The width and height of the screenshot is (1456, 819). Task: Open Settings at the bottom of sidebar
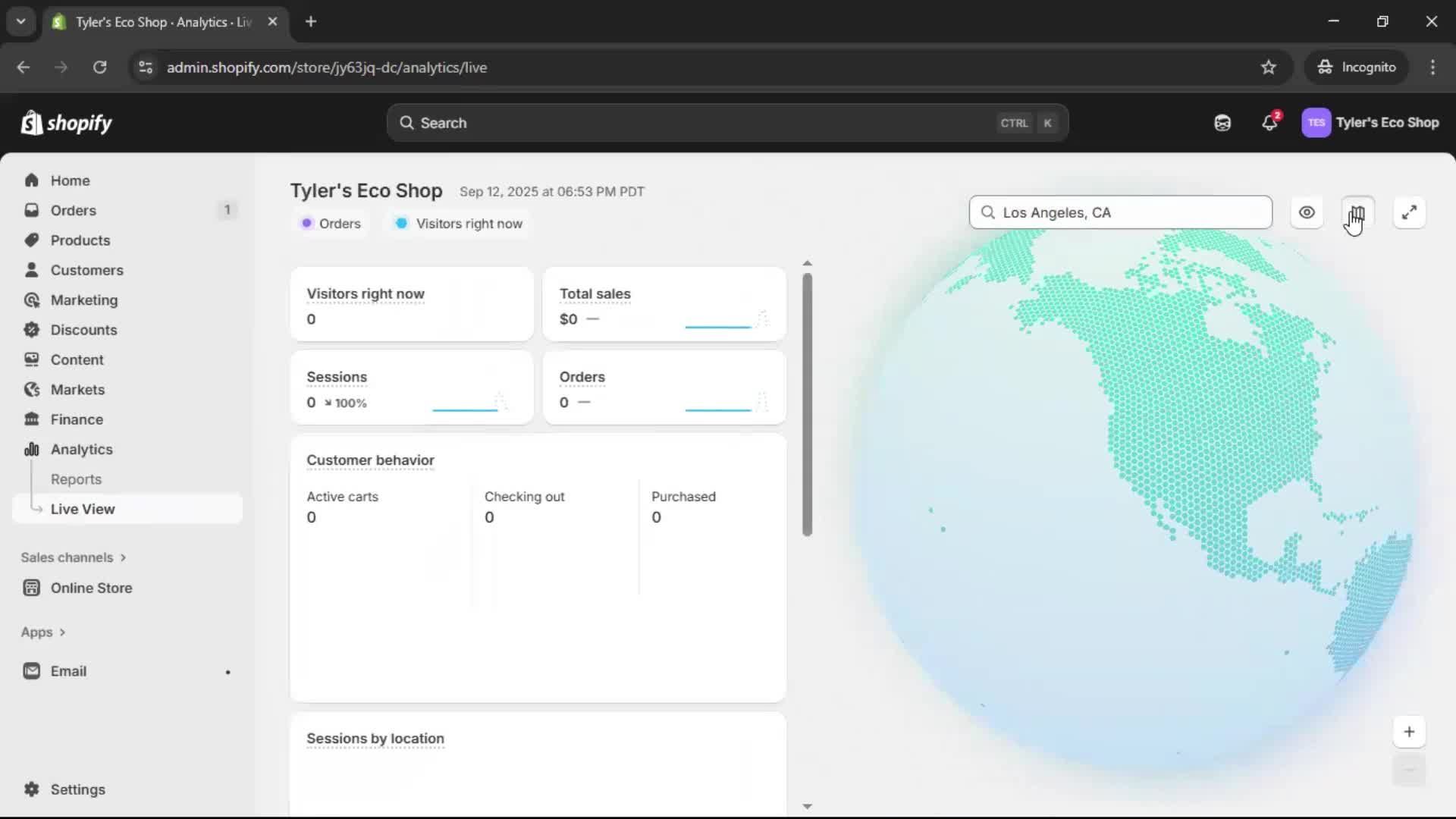pos(76,789)
